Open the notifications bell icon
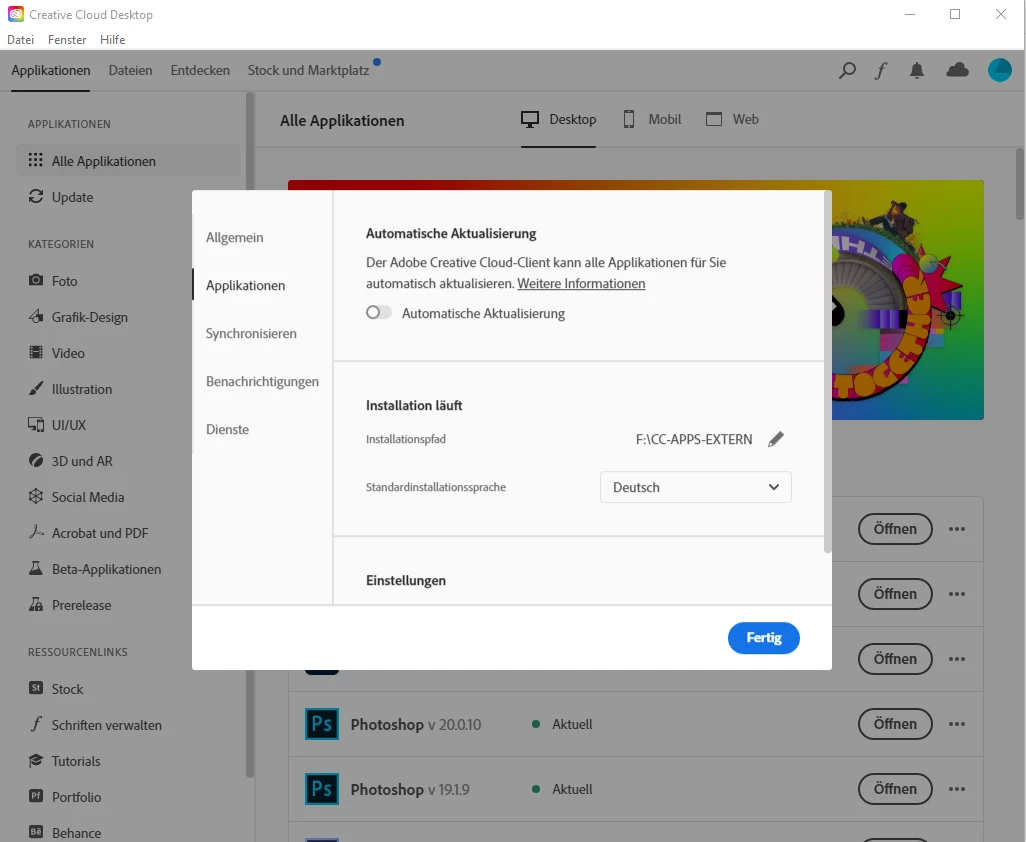The height and width of the screenshot is (842, 1026). coord(917,70)
